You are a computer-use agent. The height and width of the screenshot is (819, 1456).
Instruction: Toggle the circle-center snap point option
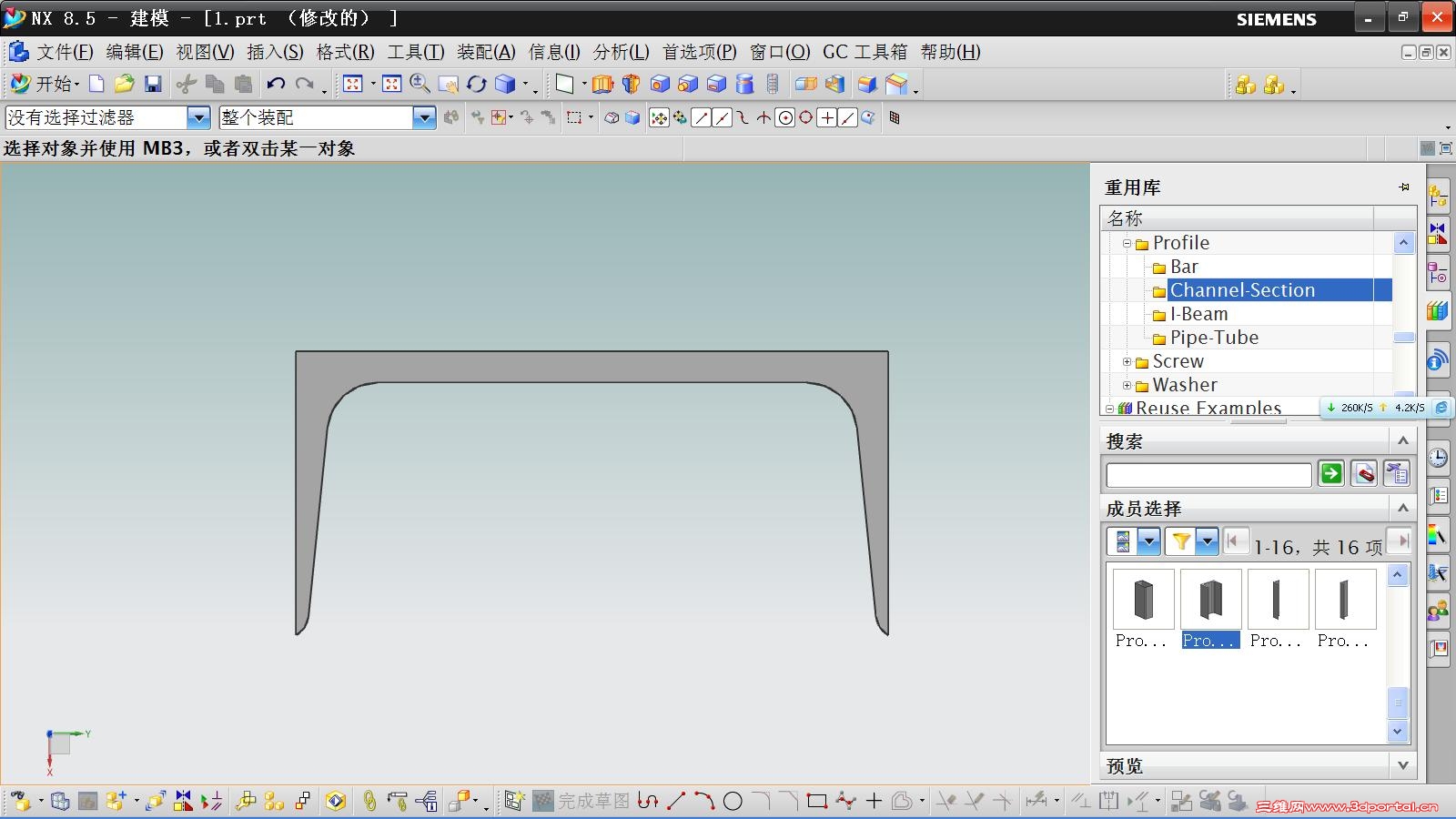pos(784,117)
